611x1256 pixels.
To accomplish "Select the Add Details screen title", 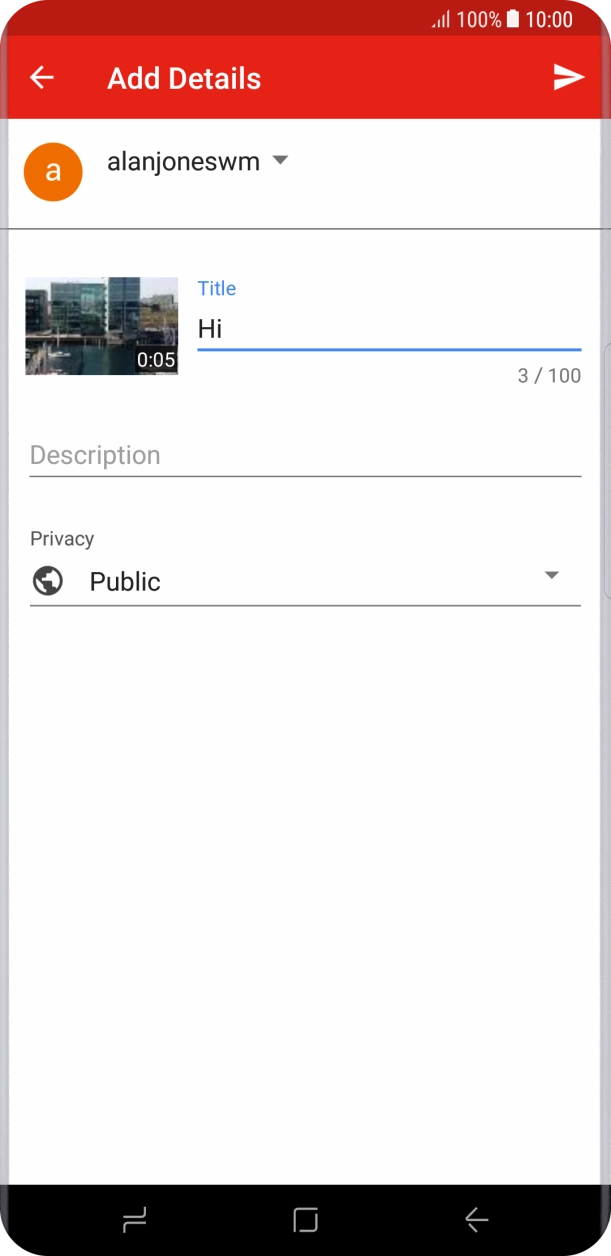I will tap(184, 77).
